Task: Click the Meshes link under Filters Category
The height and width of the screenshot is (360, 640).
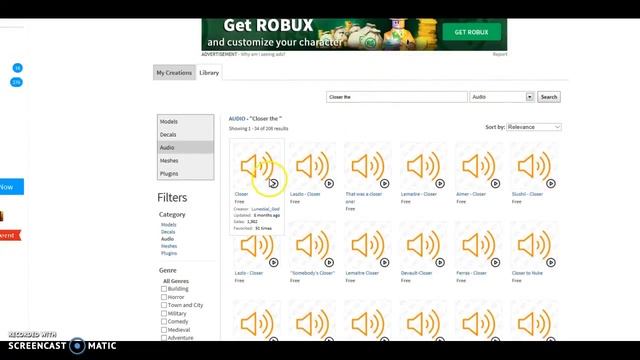Action: pyautogui.click(x=169, y=246)
